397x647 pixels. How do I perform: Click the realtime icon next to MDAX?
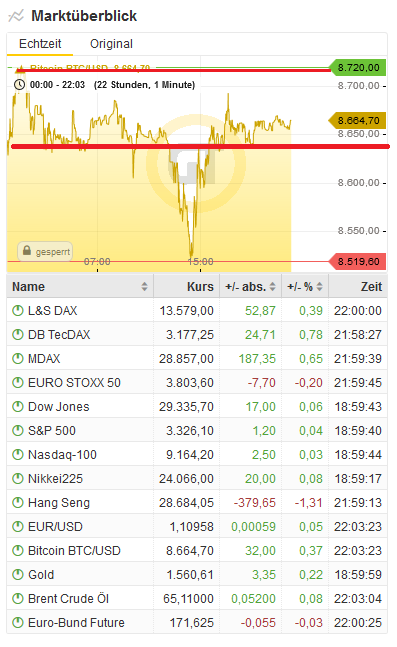(x=18, y=358)
